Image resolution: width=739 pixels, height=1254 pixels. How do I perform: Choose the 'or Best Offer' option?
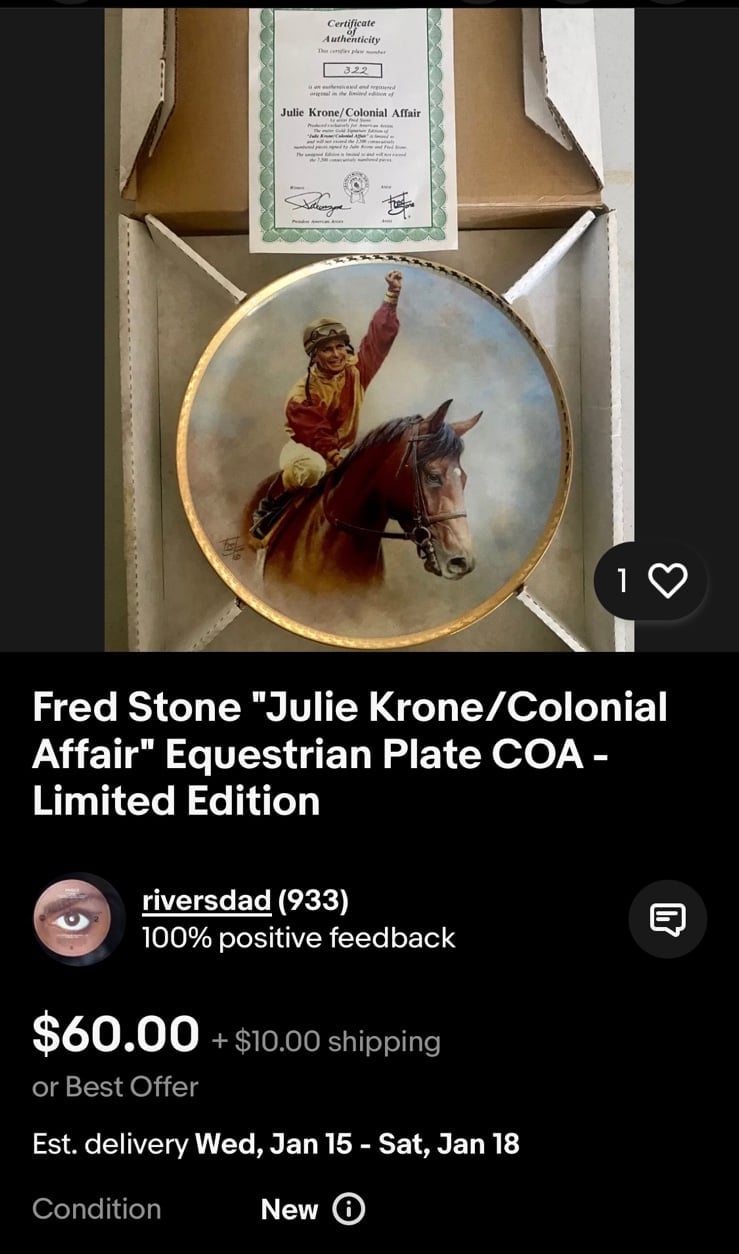pyautogui.click(x=115, y=1087)
